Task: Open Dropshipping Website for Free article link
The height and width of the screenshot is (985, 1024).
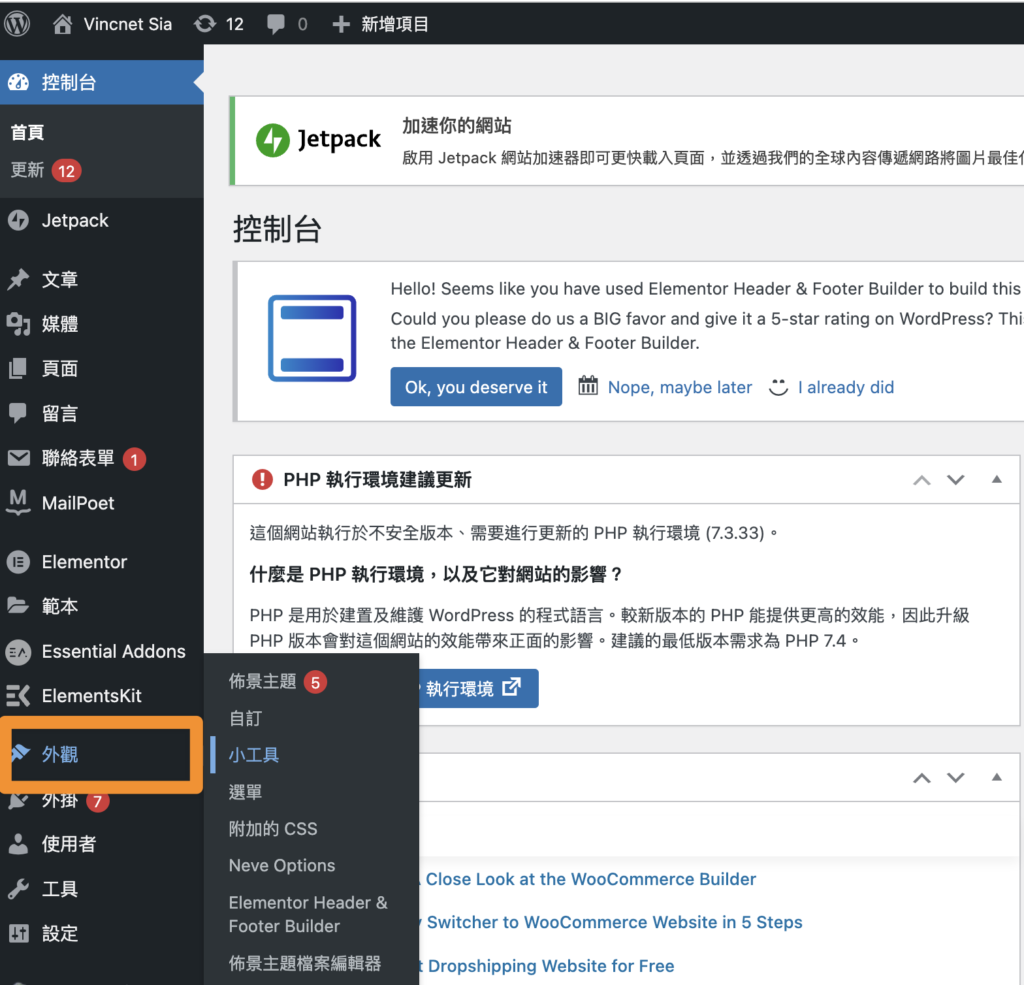Action: (x=551, y=966)
